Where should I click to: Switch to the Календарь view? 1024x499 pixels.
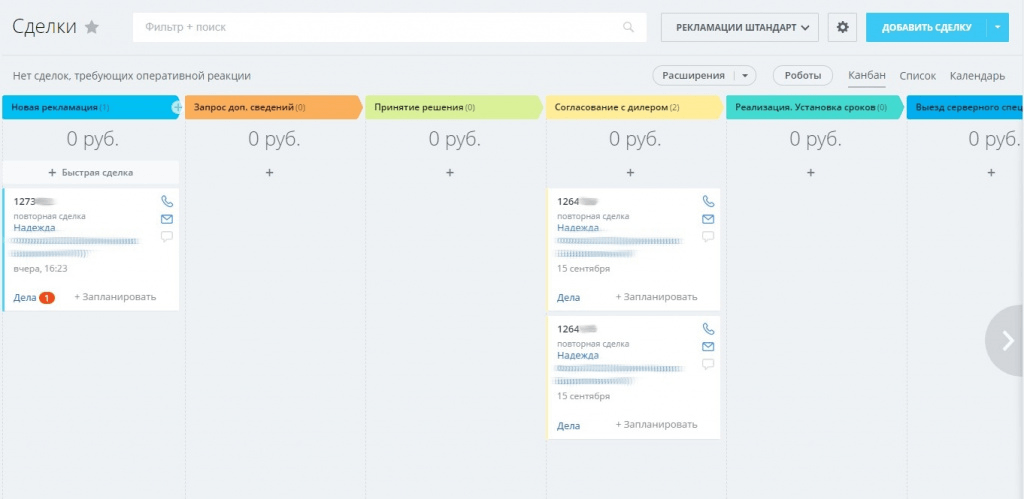point(977,76)
